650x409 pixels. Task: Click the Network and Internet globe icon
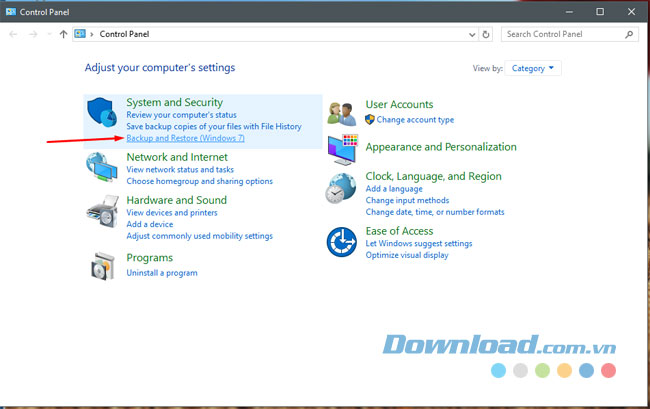coord(102,167)
